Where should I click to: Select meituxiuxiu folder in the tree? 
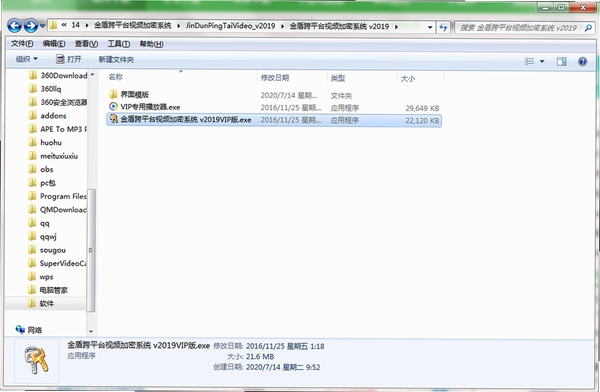pyautogui.click(x=53, y=156)
